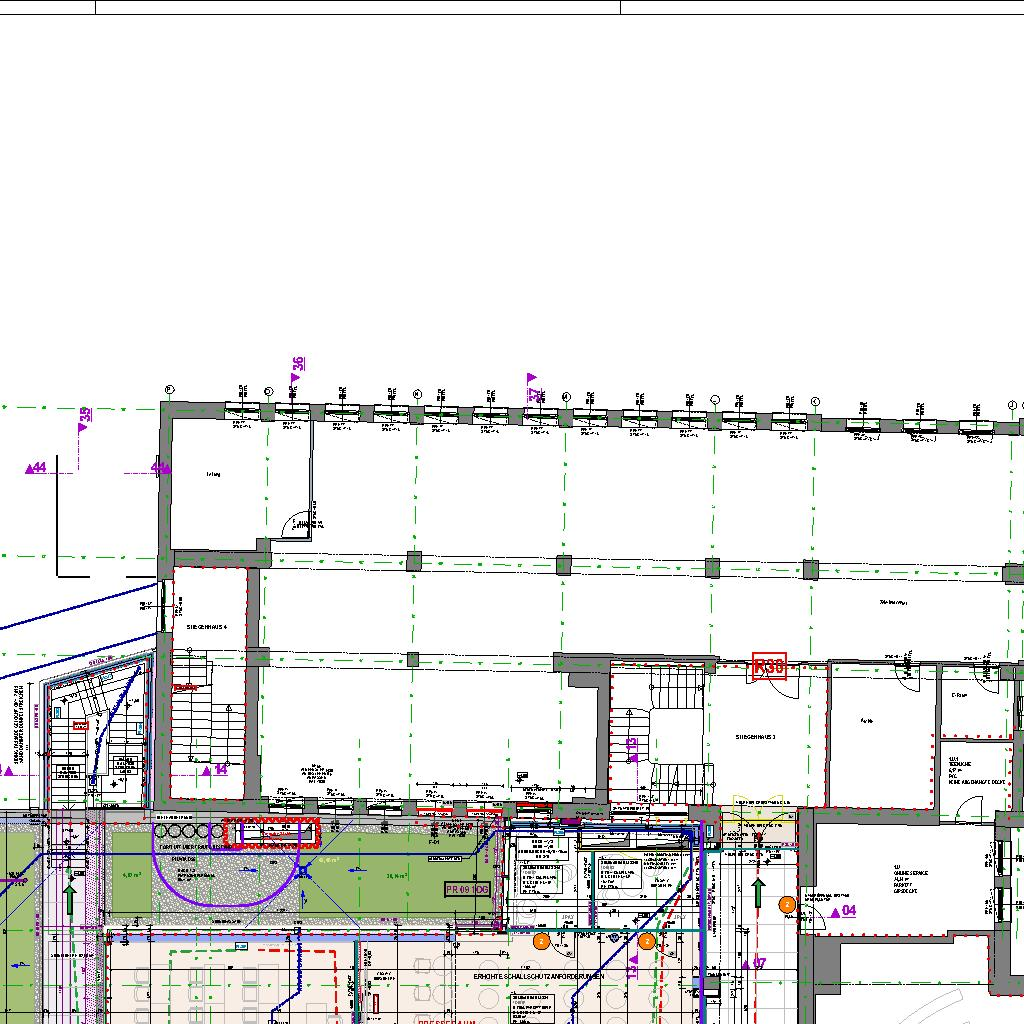The image size is (1024, 1024).
Task: Click the orange circle next to marker 04
Action: pos(787,904)
